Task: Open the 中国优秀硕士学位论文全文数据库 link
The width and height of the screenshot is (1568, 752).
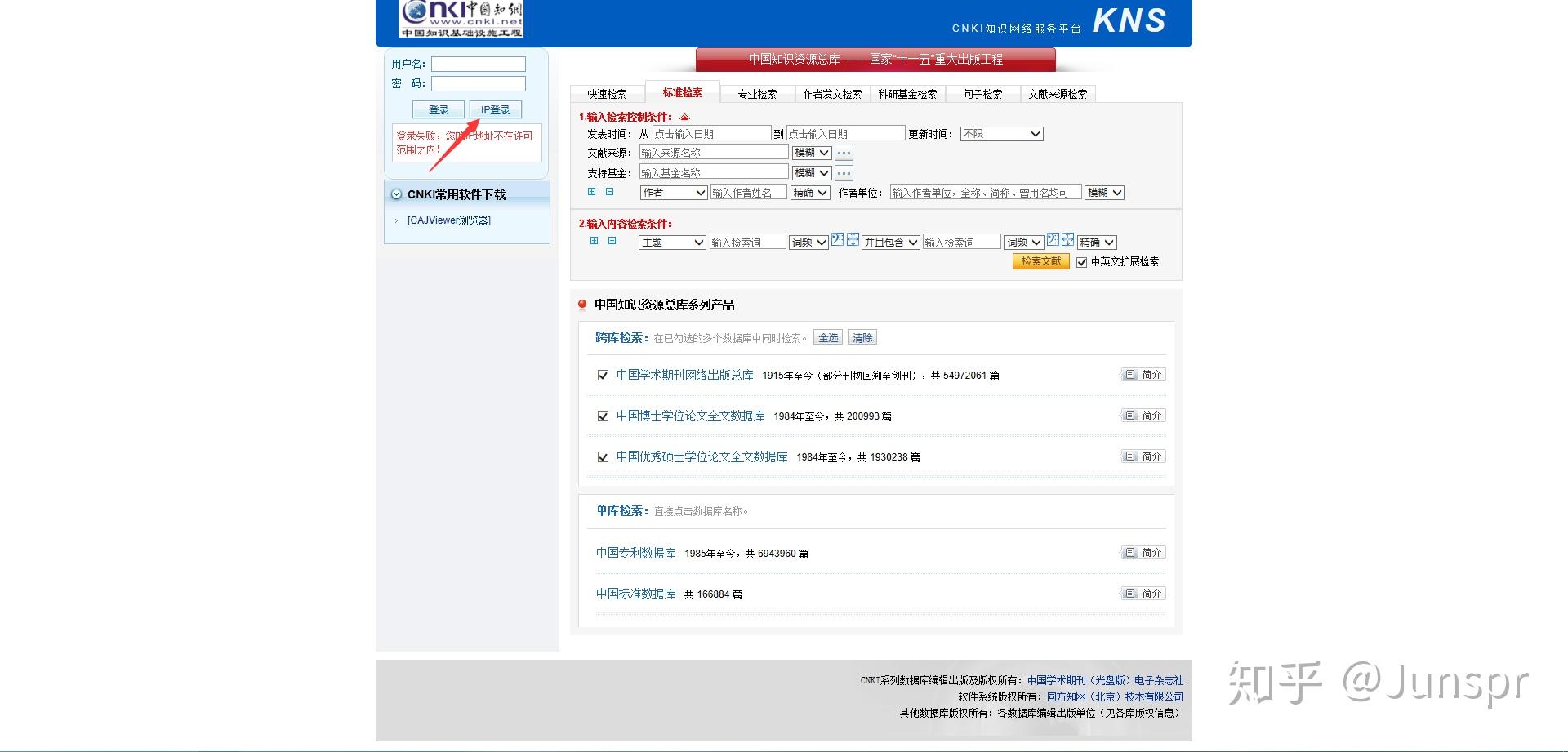Action: (702, 456)
